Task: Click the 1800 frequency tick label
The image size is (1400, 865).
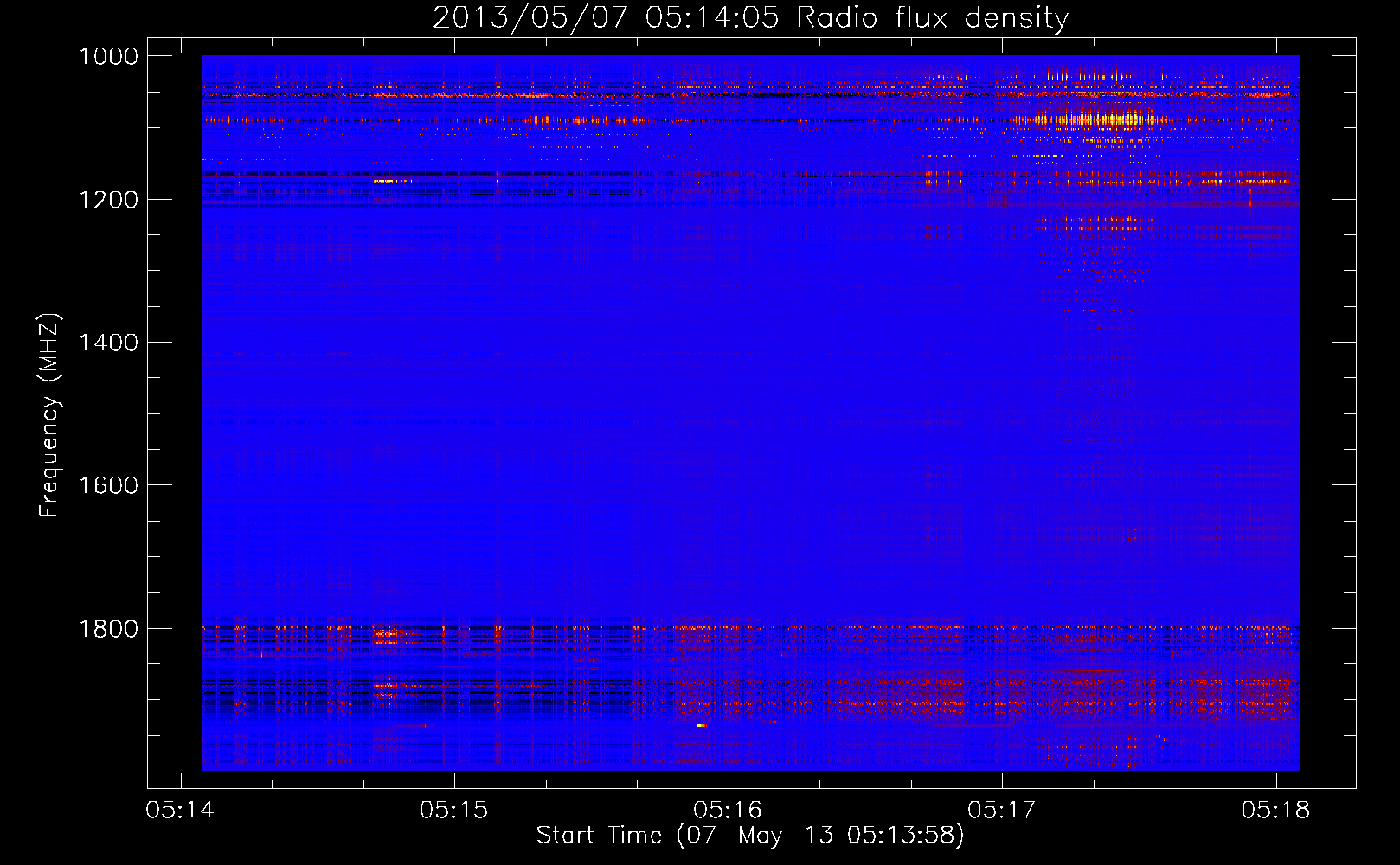Action: coord(108,629)
